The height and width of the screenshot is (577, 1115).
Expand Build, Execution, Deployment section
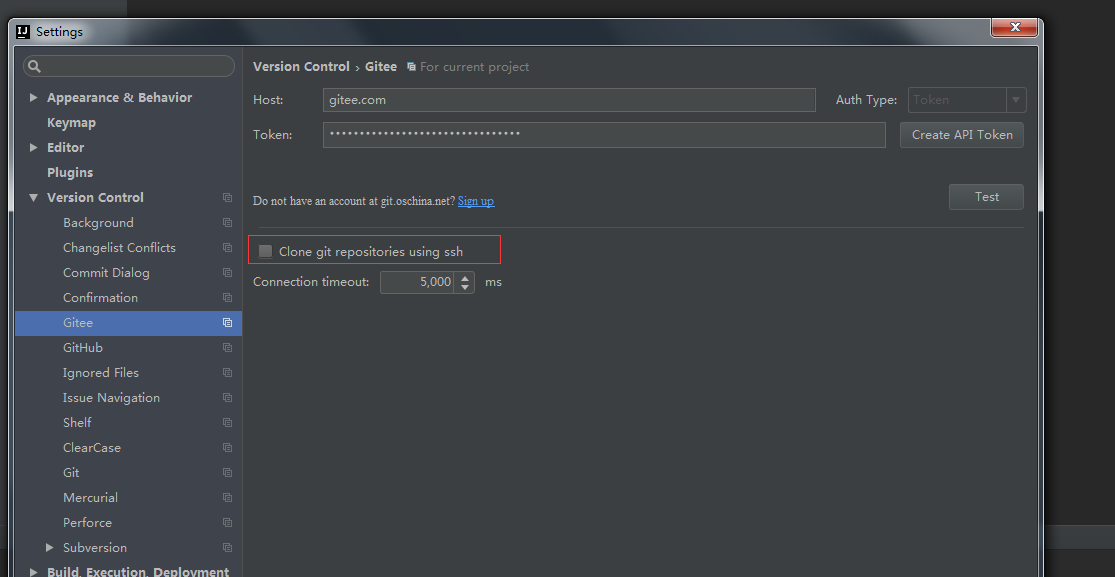(33, 571)
